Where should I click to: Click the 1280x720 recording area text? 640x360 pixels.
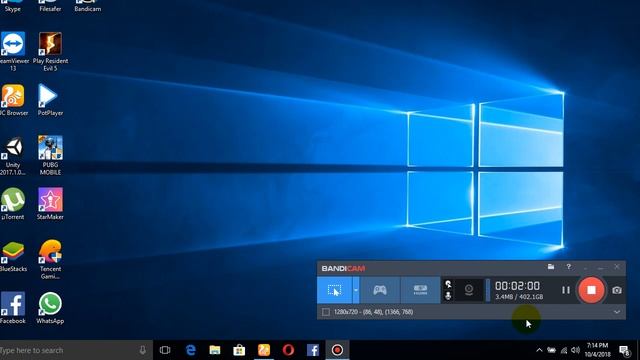[373, 312]
